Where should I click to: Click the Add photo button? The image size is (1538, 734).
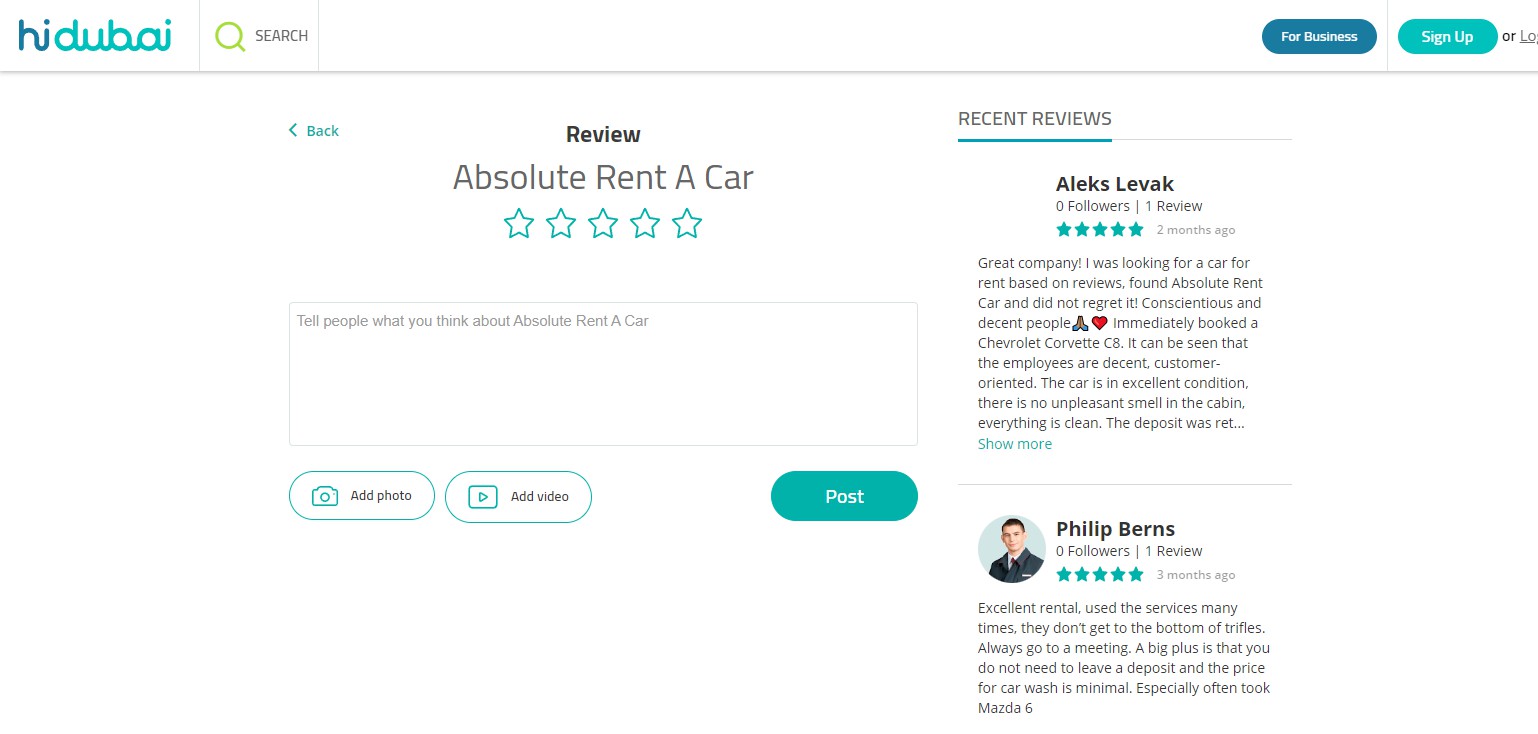click(x=362, y=496)
